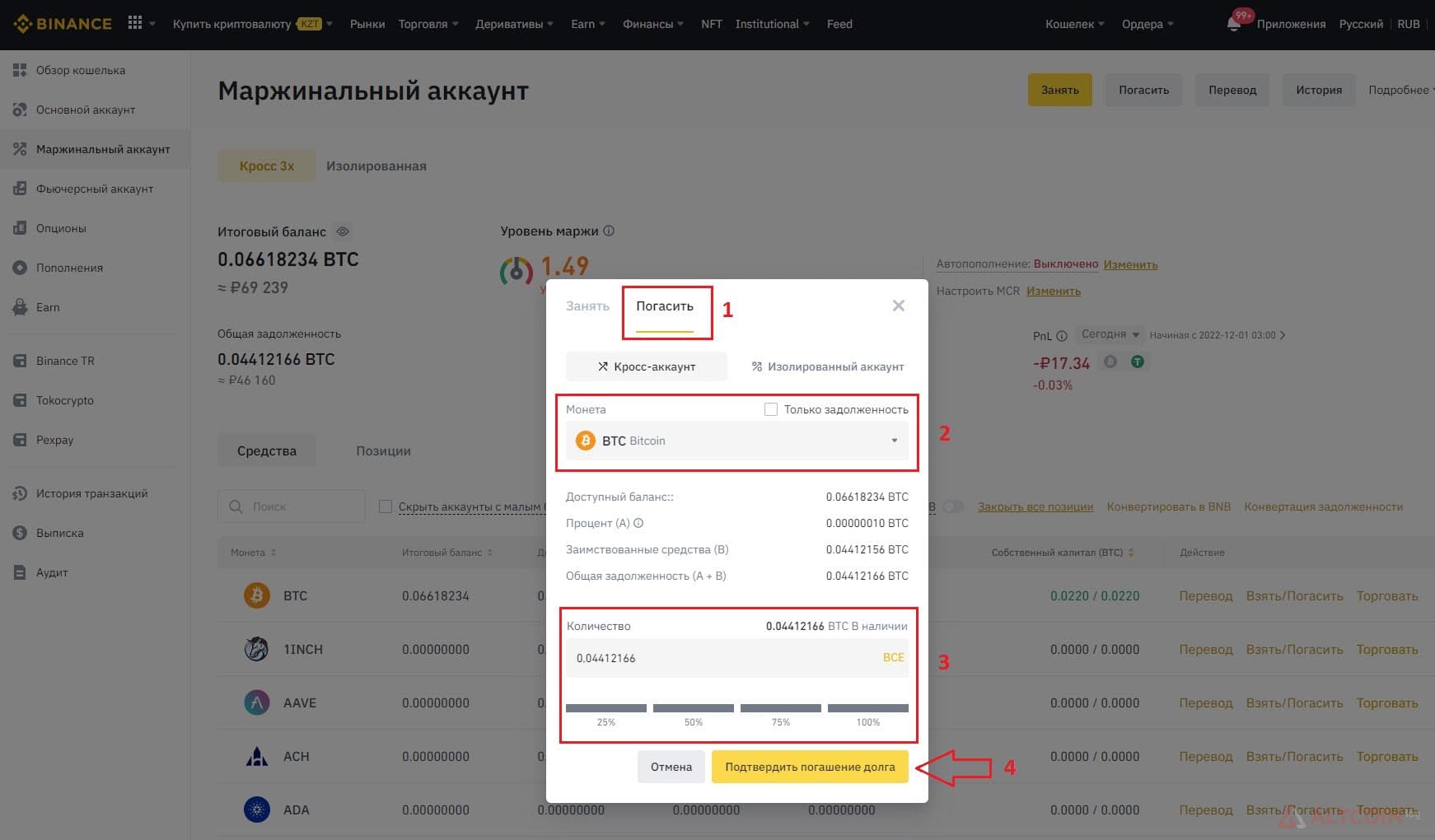This screenshot has width=1435, height=840.
Task: Click the info icon next to PnL
Action: [x=1062, y=335]
